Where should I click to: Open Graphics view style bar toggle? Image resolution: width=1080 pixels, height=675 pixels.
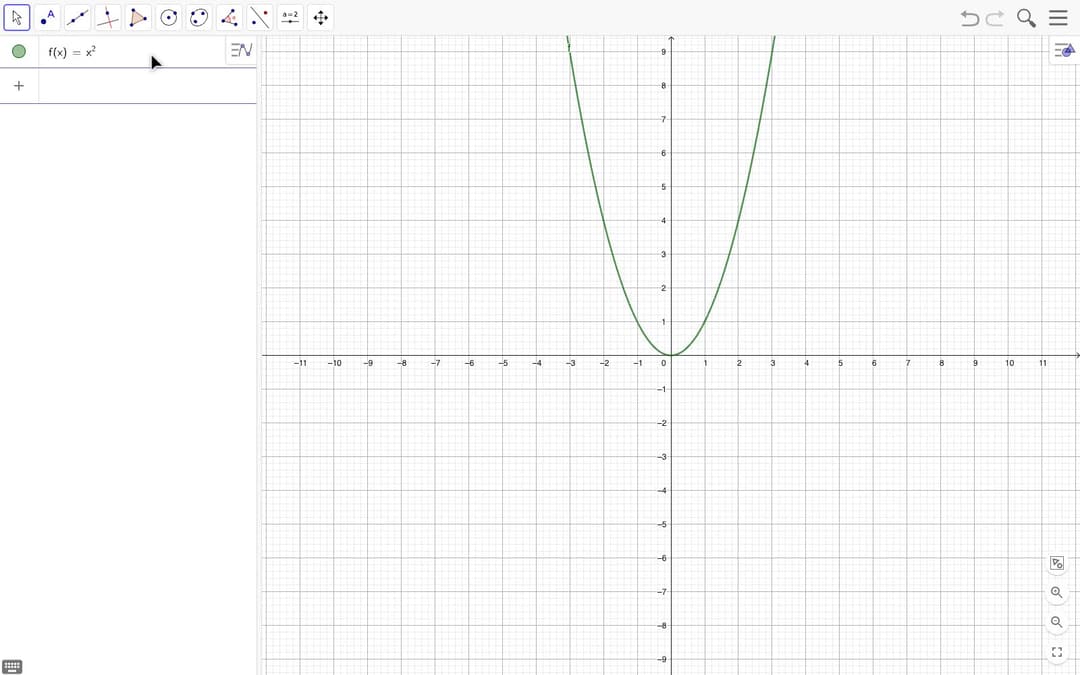point(1064,50)
